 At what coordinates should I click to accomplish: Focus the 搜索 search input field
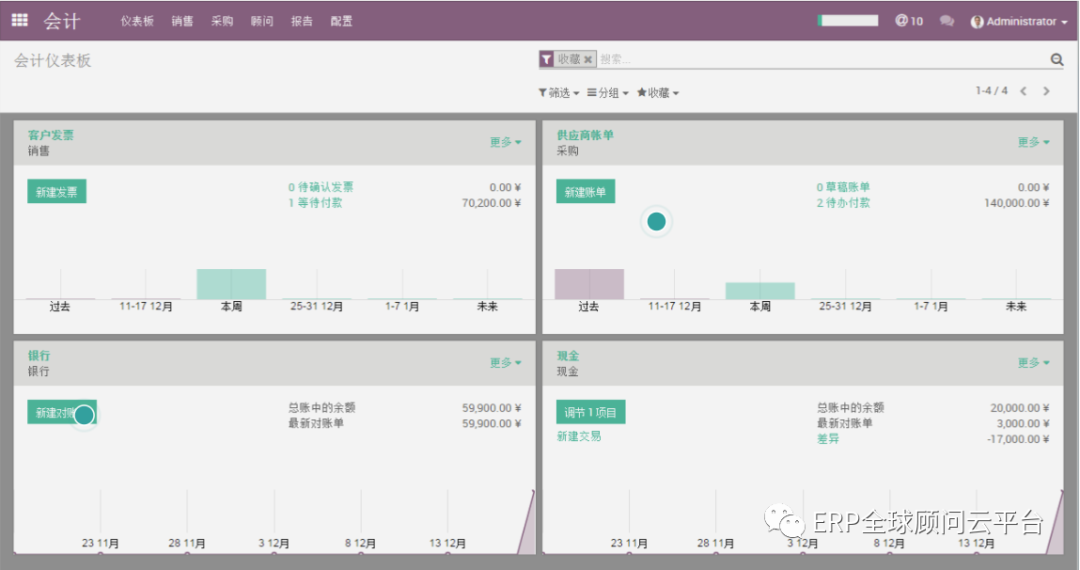pyautogui.click(x=820, y=60)
